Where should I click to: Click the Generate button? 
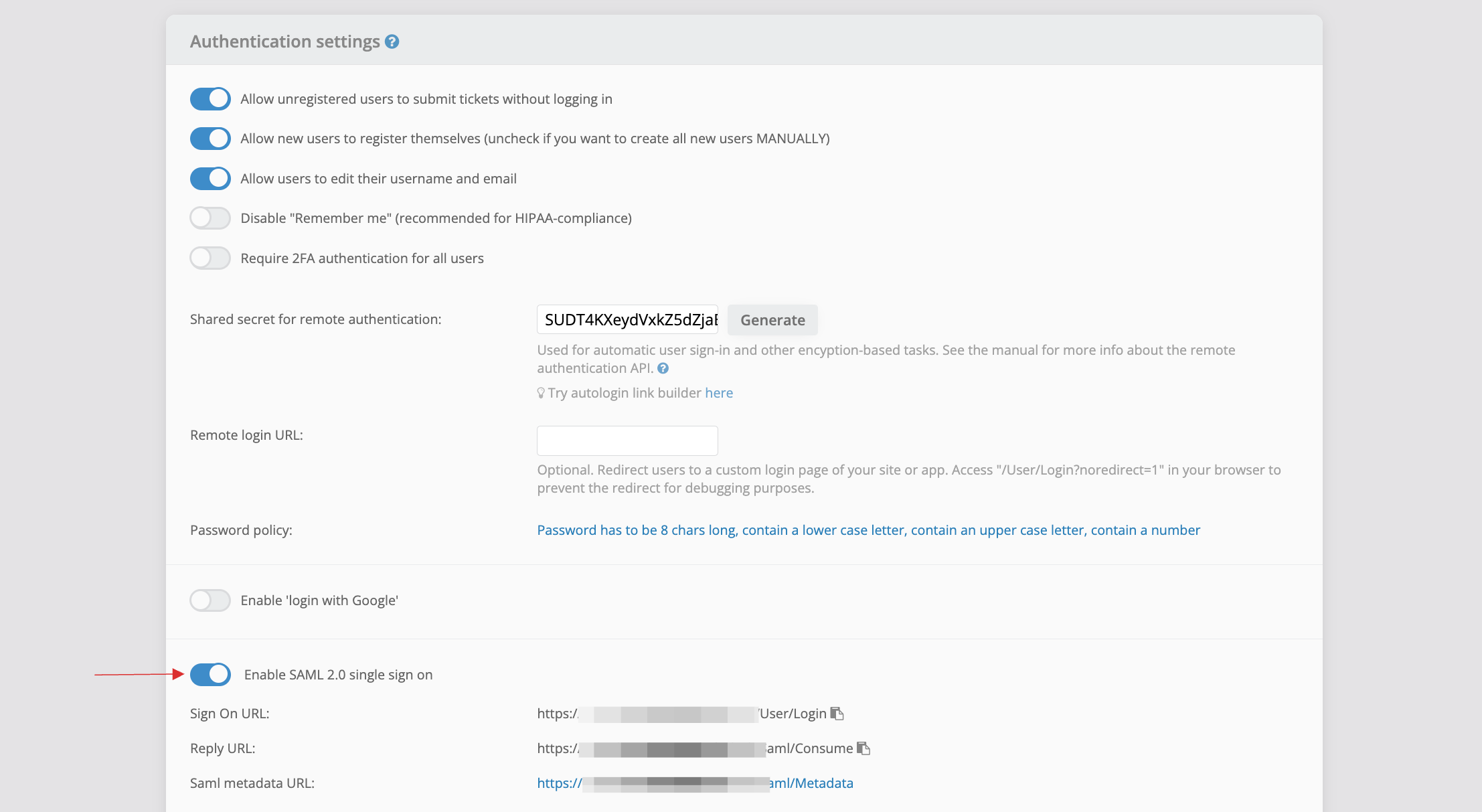(x=772, y=320)
